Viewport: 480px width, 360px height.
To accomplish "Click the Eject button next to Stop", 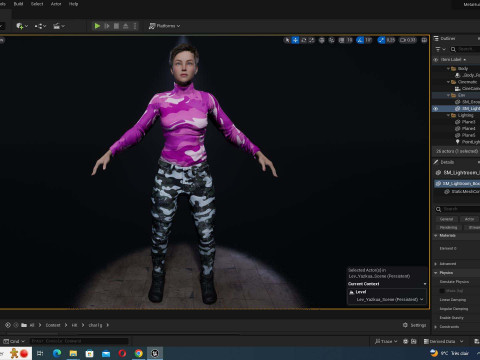I will [x=126, y=26].
